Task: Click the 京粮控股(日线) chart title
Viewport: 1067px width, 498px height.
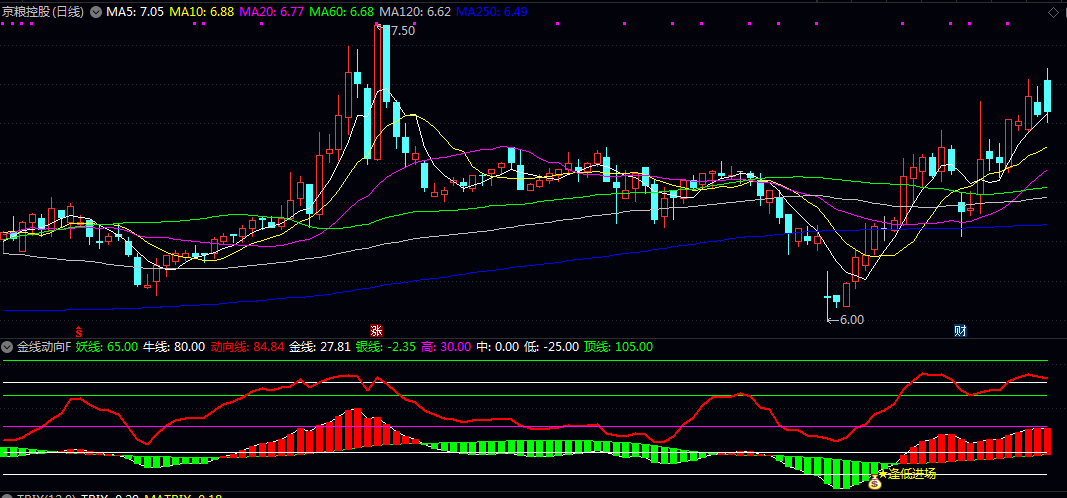Action: click(44, 12)
